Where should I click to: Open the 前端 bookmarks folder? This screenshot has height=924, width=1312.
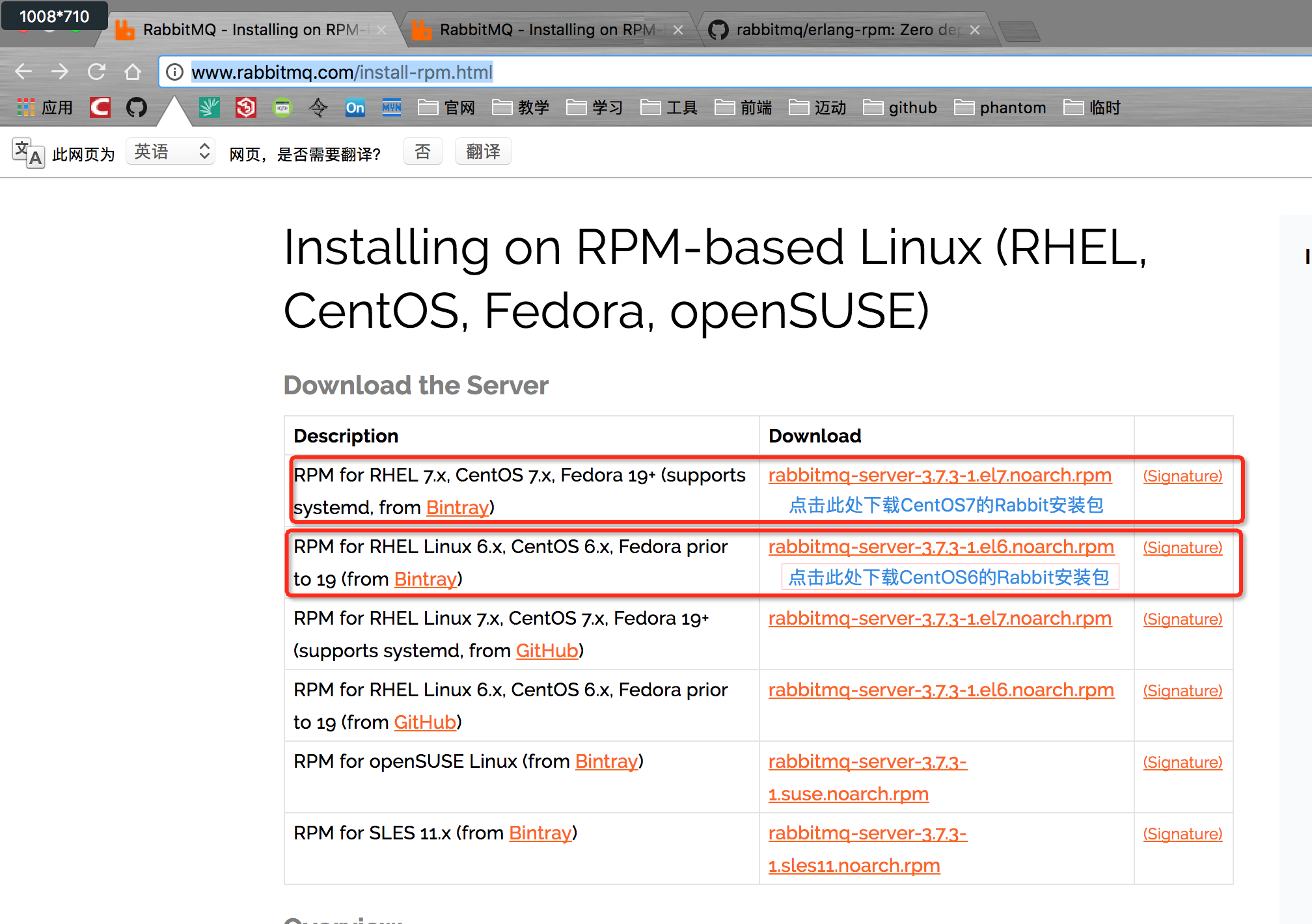pos(743,107)
